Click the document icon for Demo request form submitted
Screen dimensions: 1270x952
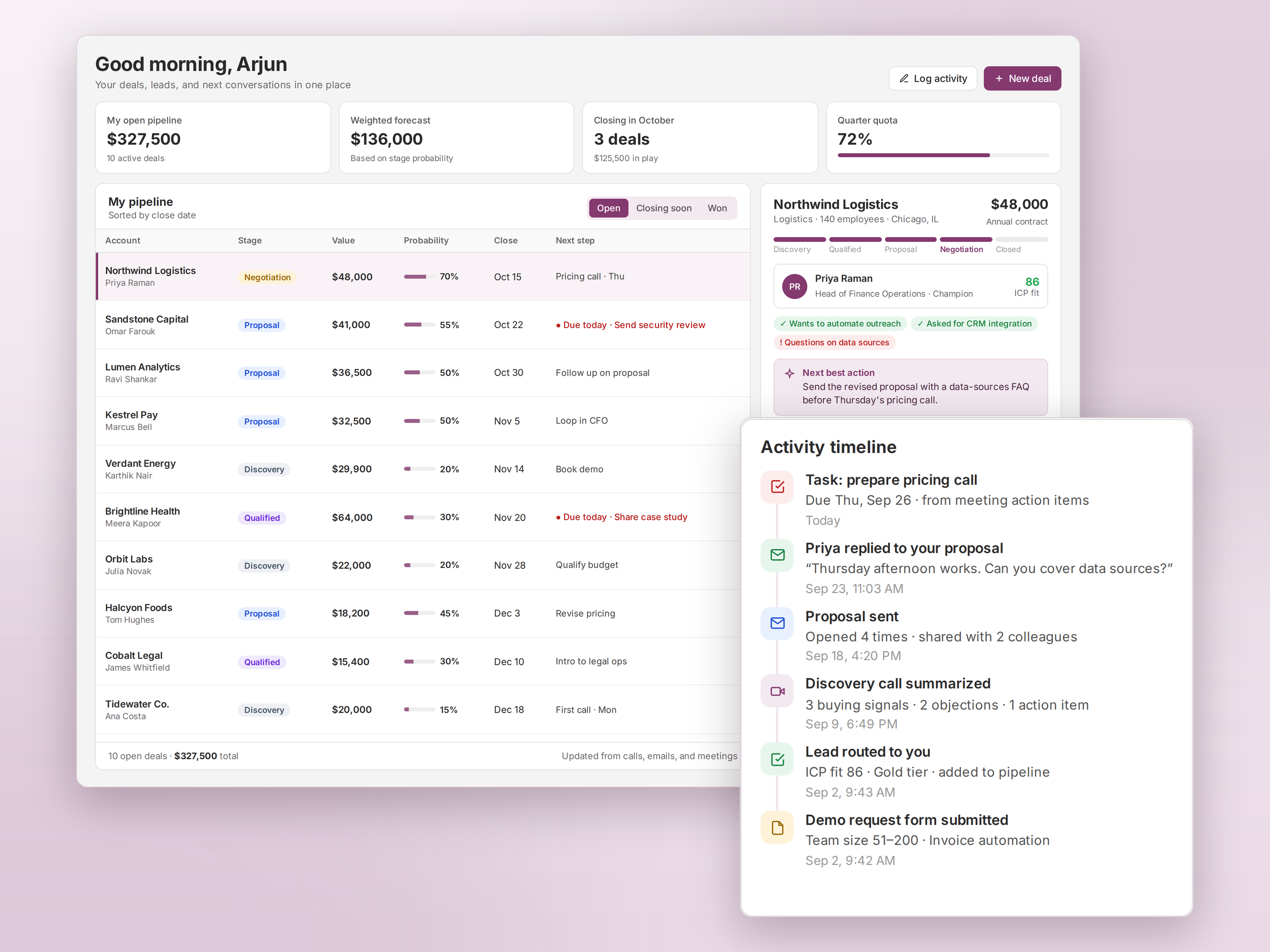pos(777,828)
